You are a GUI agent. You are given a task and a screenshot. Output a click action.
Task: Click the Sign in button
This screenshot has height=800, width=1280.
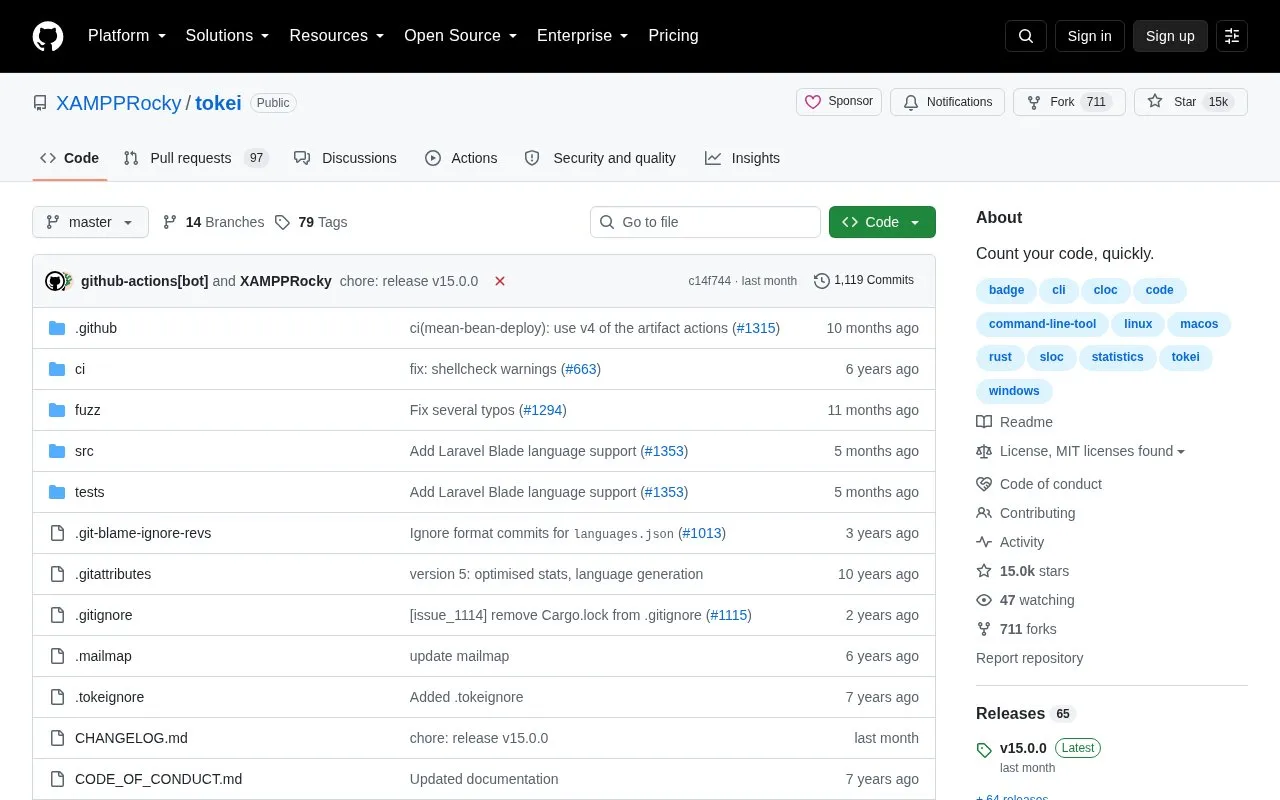point(1089,36)
